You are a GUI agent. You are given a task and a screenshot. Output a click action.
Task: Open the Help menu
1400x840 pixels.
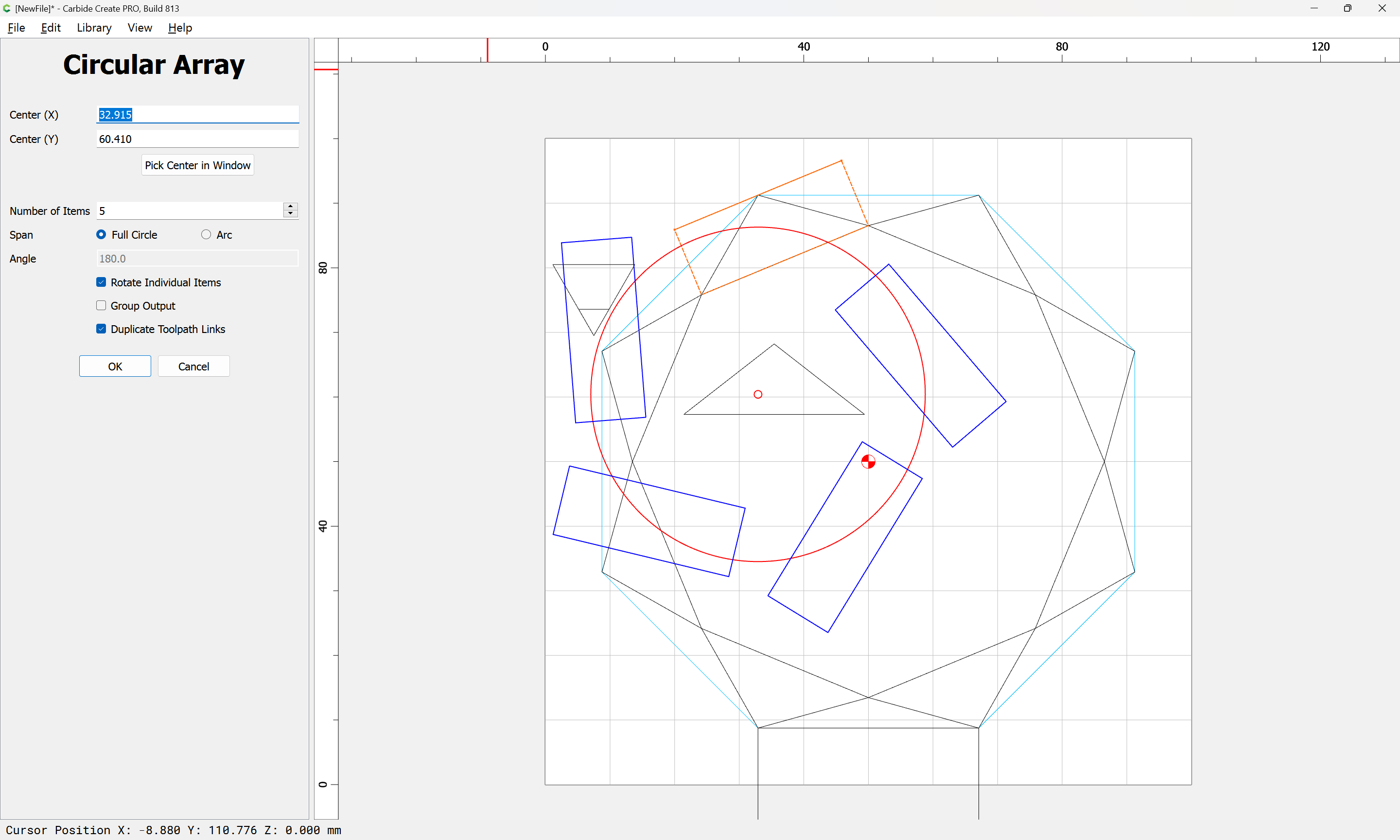click(180, 28)
